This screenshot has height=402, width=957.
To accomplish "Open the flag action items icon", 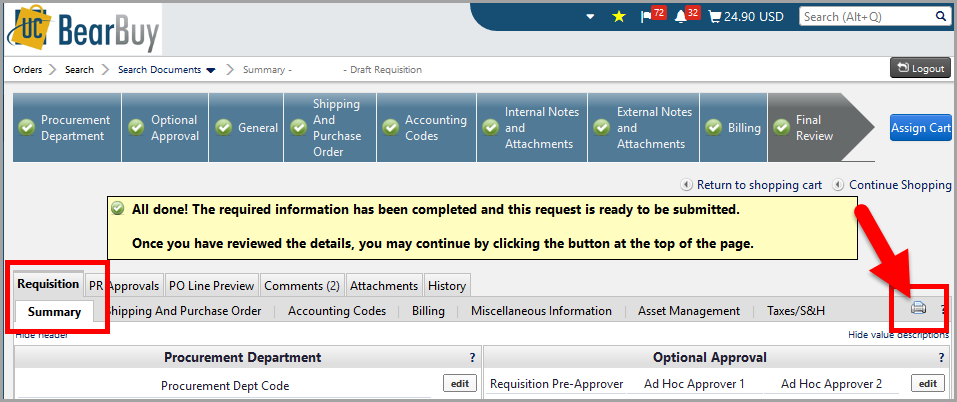I will pyautogui.click(x=646, y=17).
